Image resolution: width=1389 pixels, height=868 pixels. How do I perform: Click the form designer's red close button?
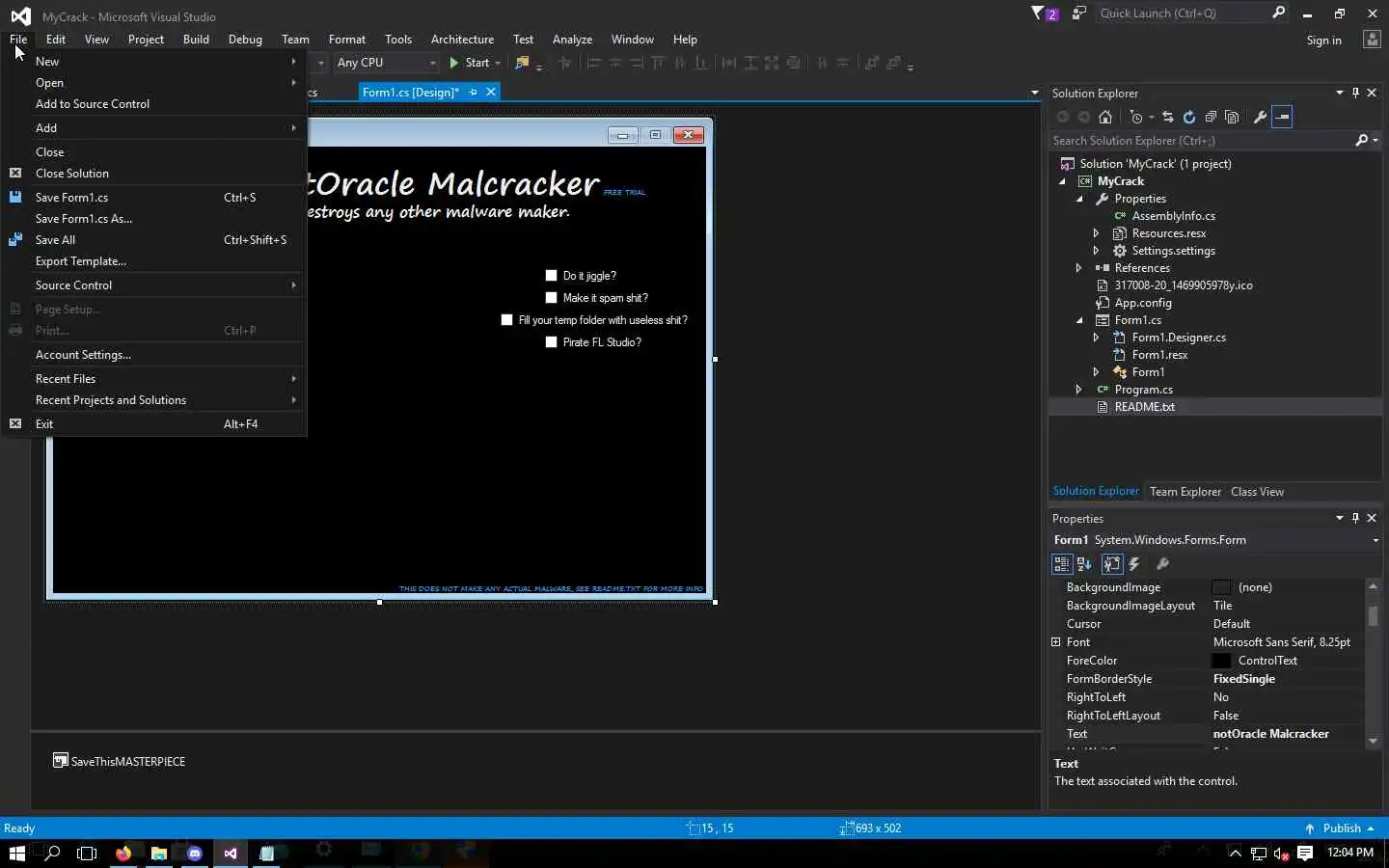(x=689, y=135)
